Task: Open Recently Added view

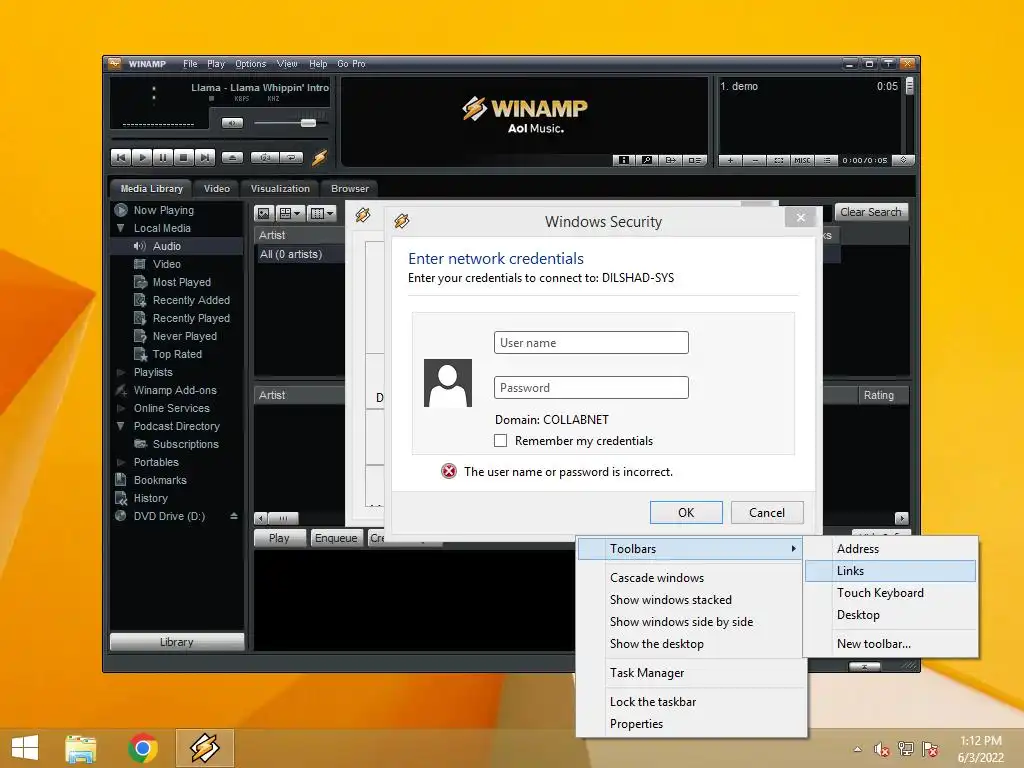Action: (x=191, y=300)
